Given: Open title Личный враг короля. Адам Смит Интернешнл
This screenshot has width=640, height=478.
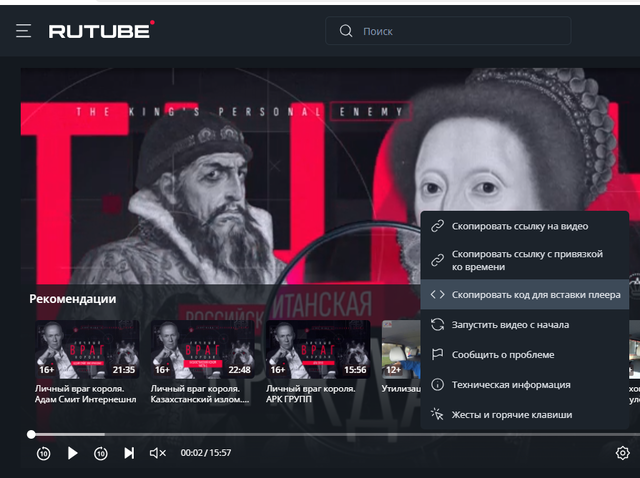Looking at the screenshot, I should click(85, 394).
